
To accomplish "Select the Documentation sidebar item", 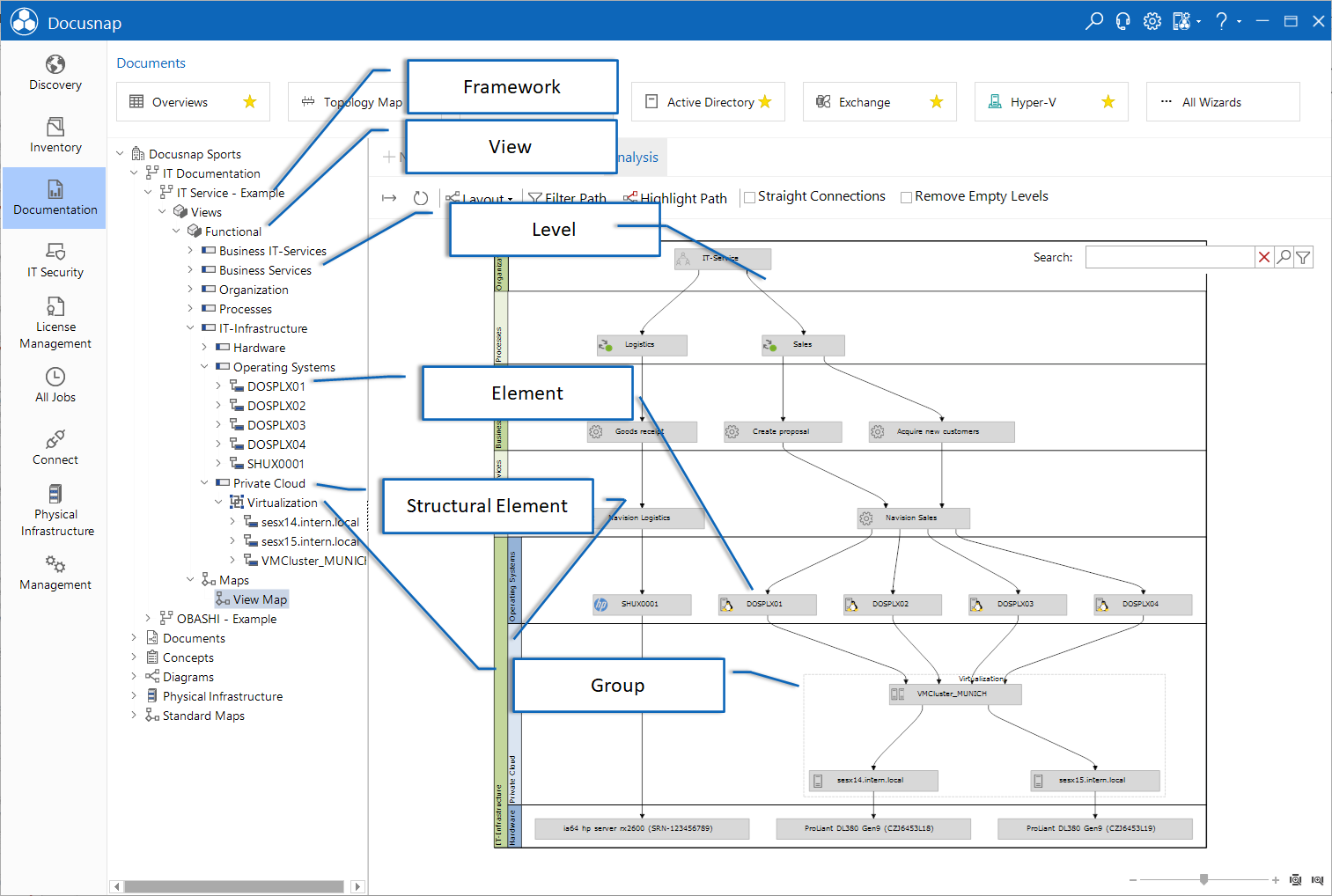I will [x=55, y=198].
